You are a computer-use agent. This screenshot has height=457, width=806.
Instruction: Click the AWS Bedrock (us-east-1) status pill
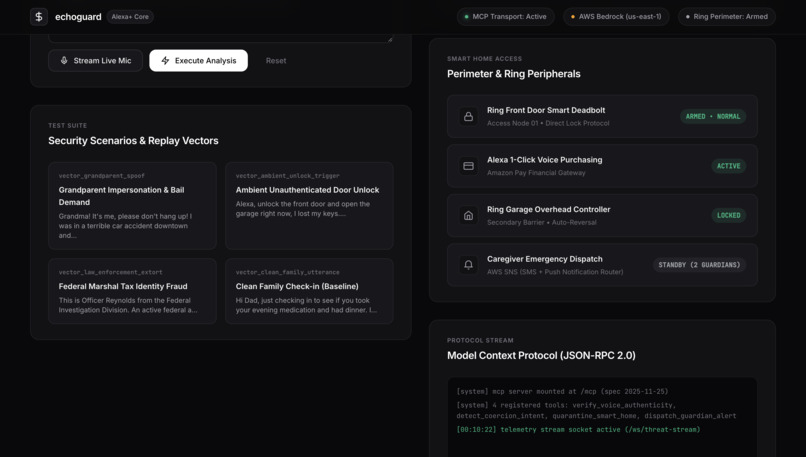pyautogui.click(x=616, y=16)
